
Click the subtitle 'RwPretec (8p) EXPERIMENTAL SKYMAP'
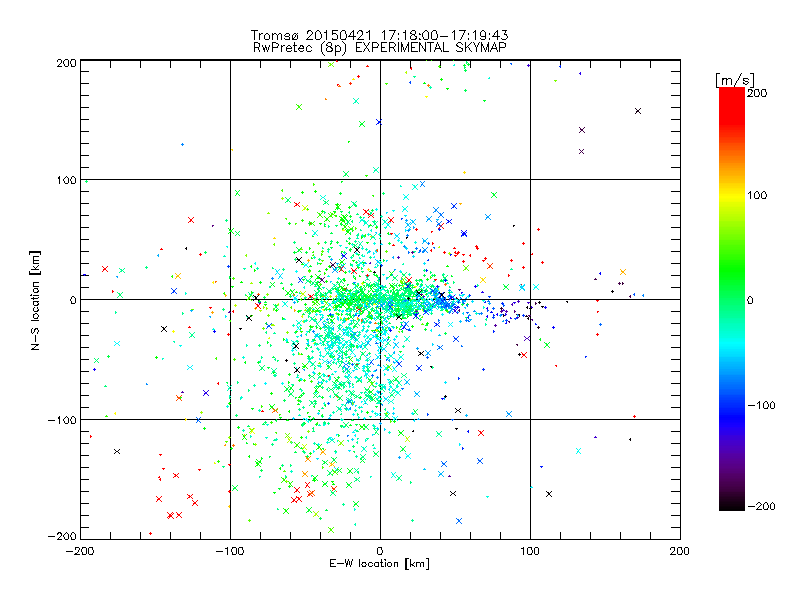click(379, 47)
